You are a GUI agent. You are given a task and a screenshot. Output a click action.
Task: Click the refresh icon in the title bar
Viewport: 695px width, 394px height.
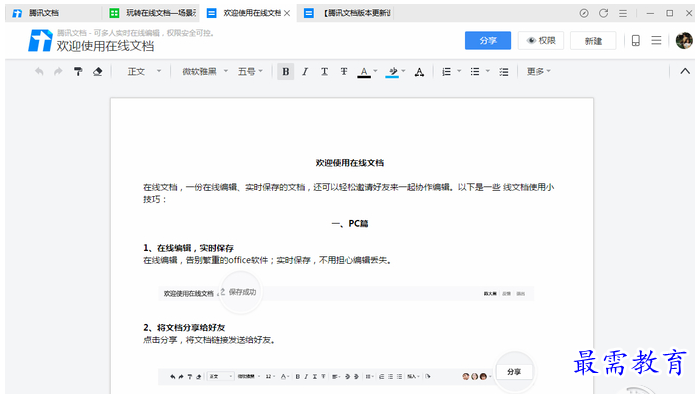[x=603, y=13]
